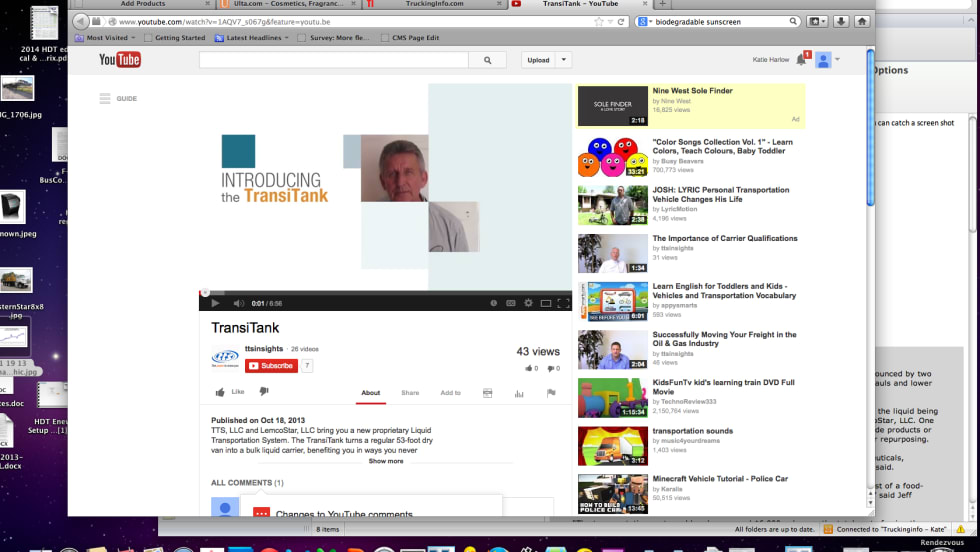Open the notifications bell
The image size is (980, 552).
point(801,60)
